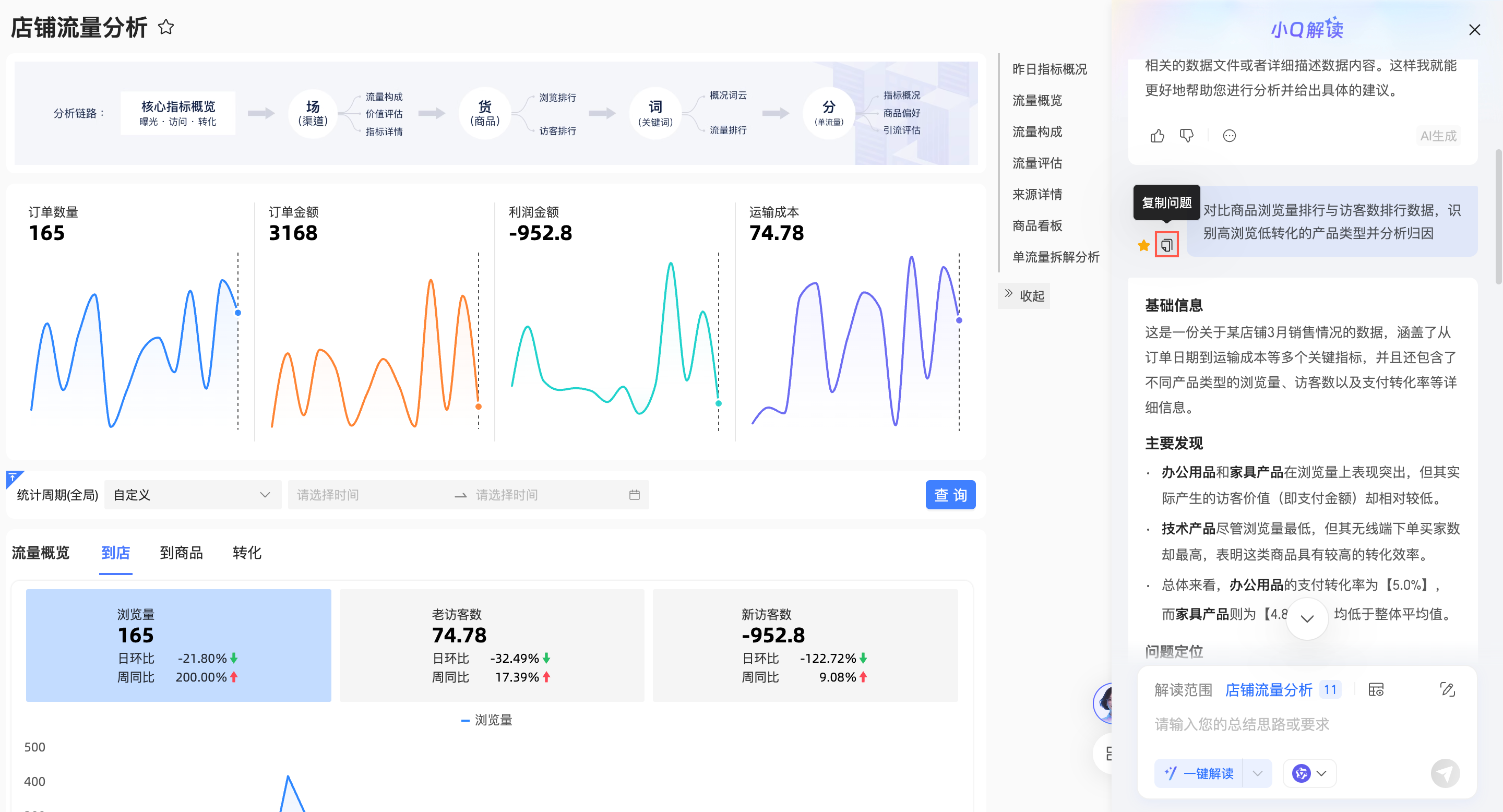This screenshot has width=1503, height=812.
Task: Click the copy question icon
Action: point(1166,245)
